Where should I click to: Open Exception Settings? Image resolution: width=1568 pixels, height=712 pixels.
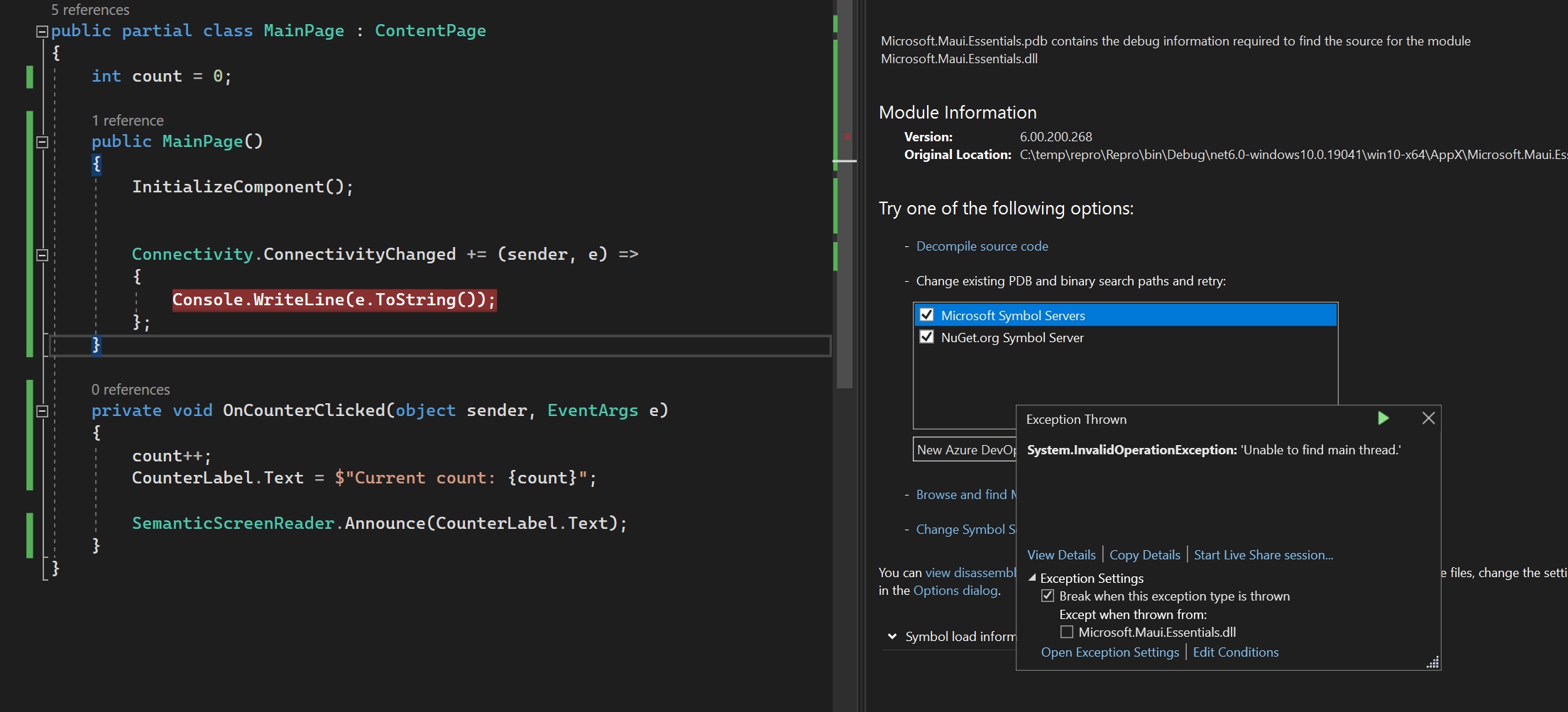(1109, 652)
